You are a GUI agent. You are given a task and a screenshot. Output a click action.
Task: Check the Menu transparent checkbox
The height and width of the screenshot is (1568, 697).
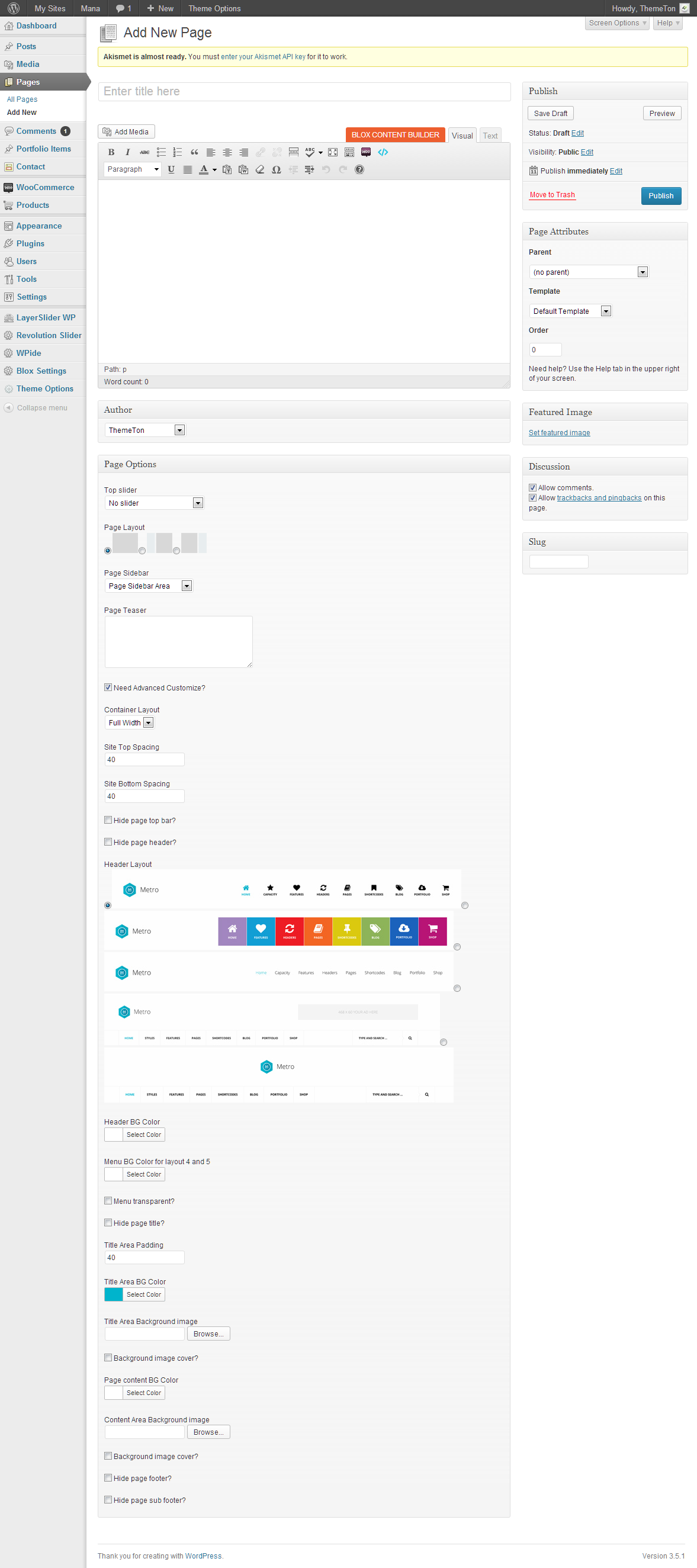(108, 1201)
